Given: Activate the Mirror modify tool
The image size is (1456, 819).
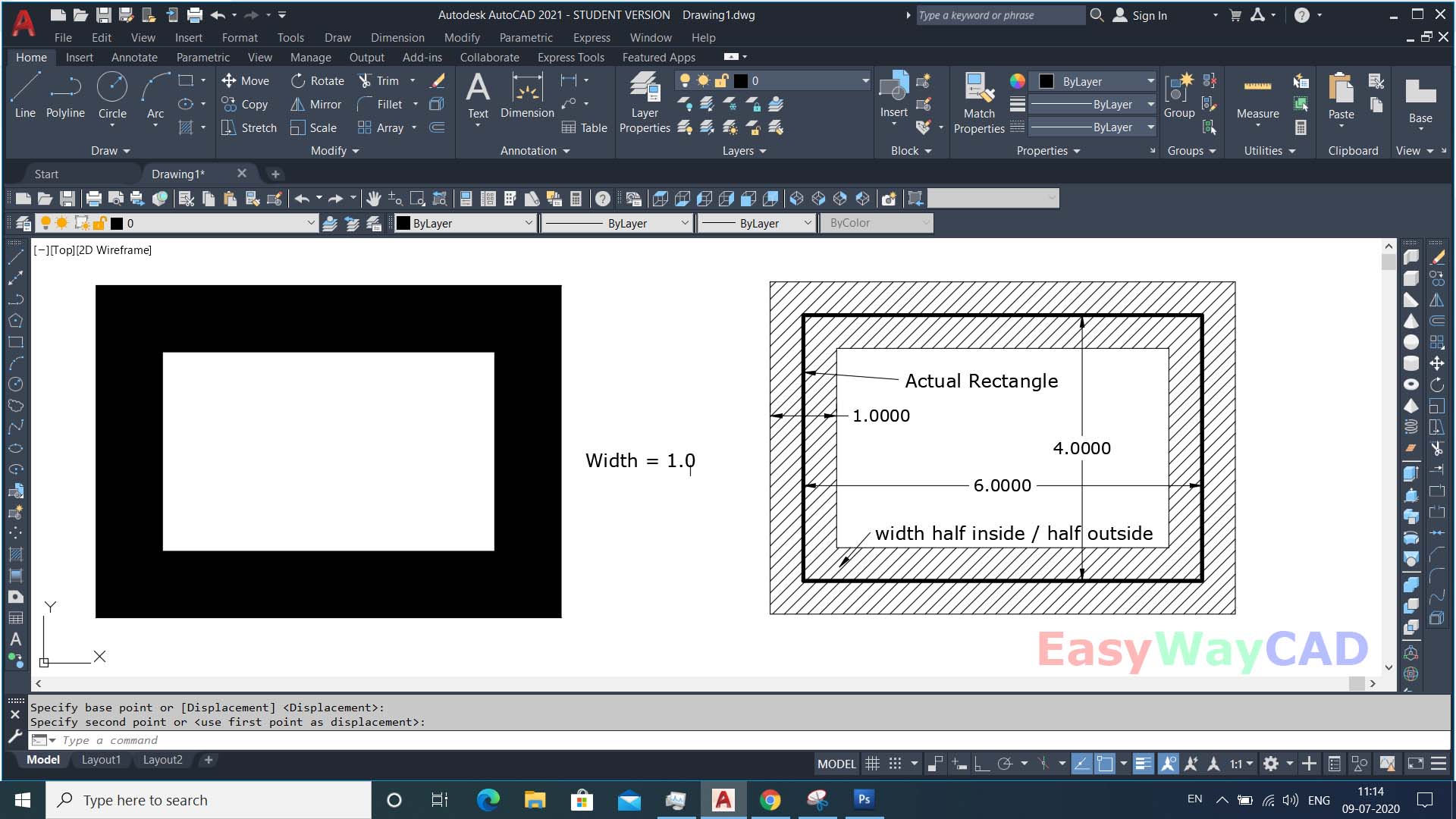Looking at the screenshot, I should tap(316, 104).
